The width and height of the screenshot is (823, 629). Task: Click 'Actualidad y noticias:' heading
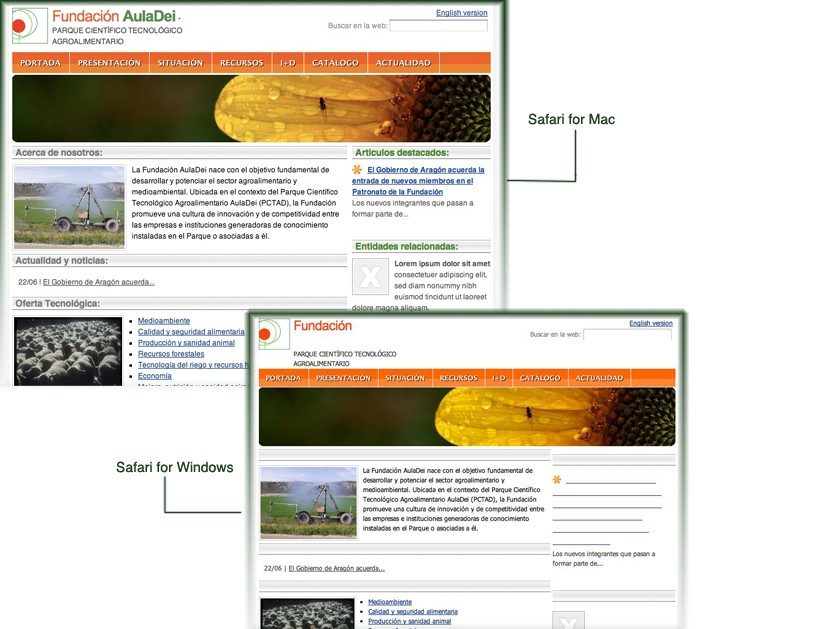click(61, 260)
